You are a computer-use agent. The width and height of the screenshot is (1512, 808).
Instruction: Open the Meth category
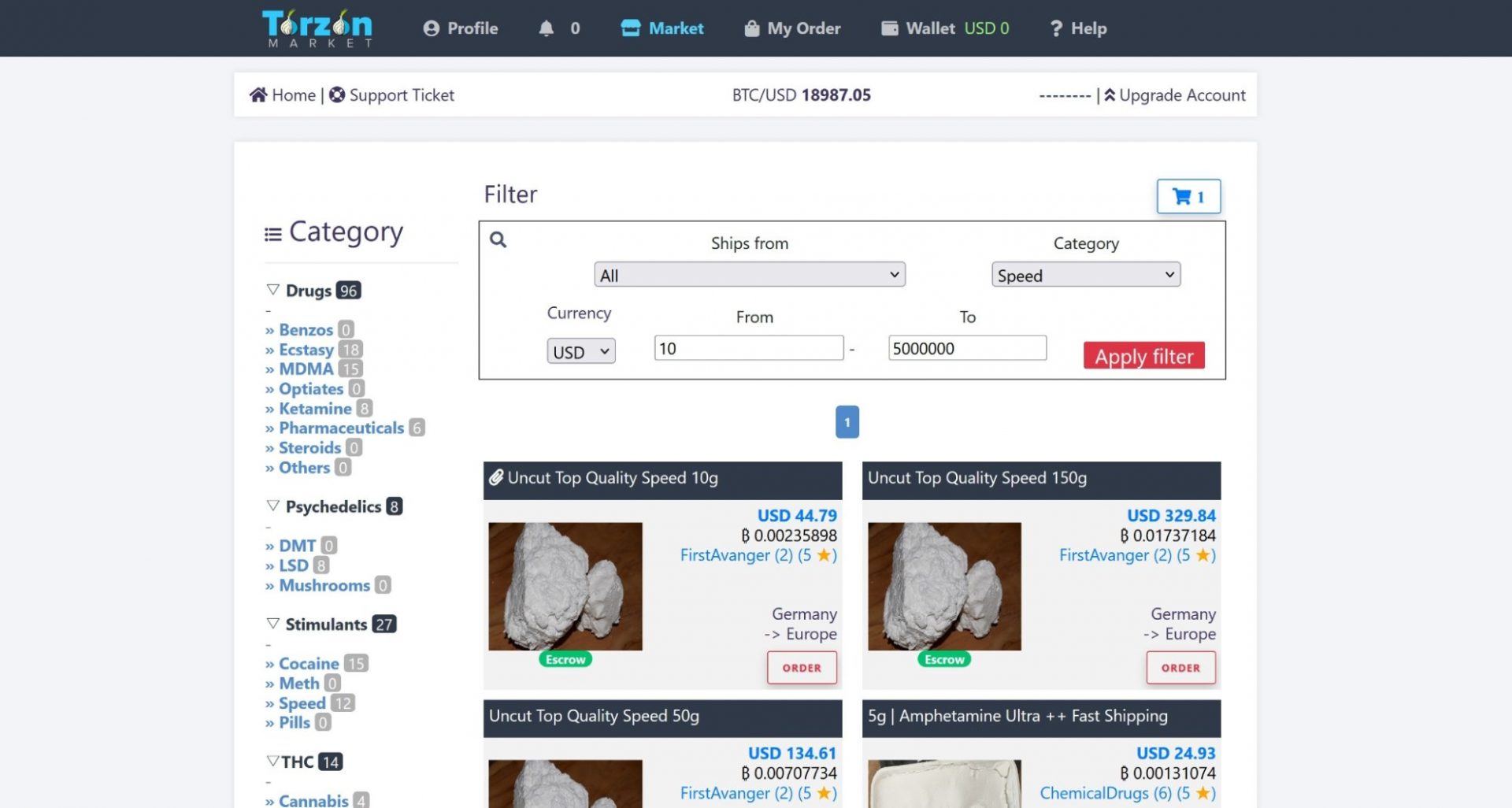299,684
